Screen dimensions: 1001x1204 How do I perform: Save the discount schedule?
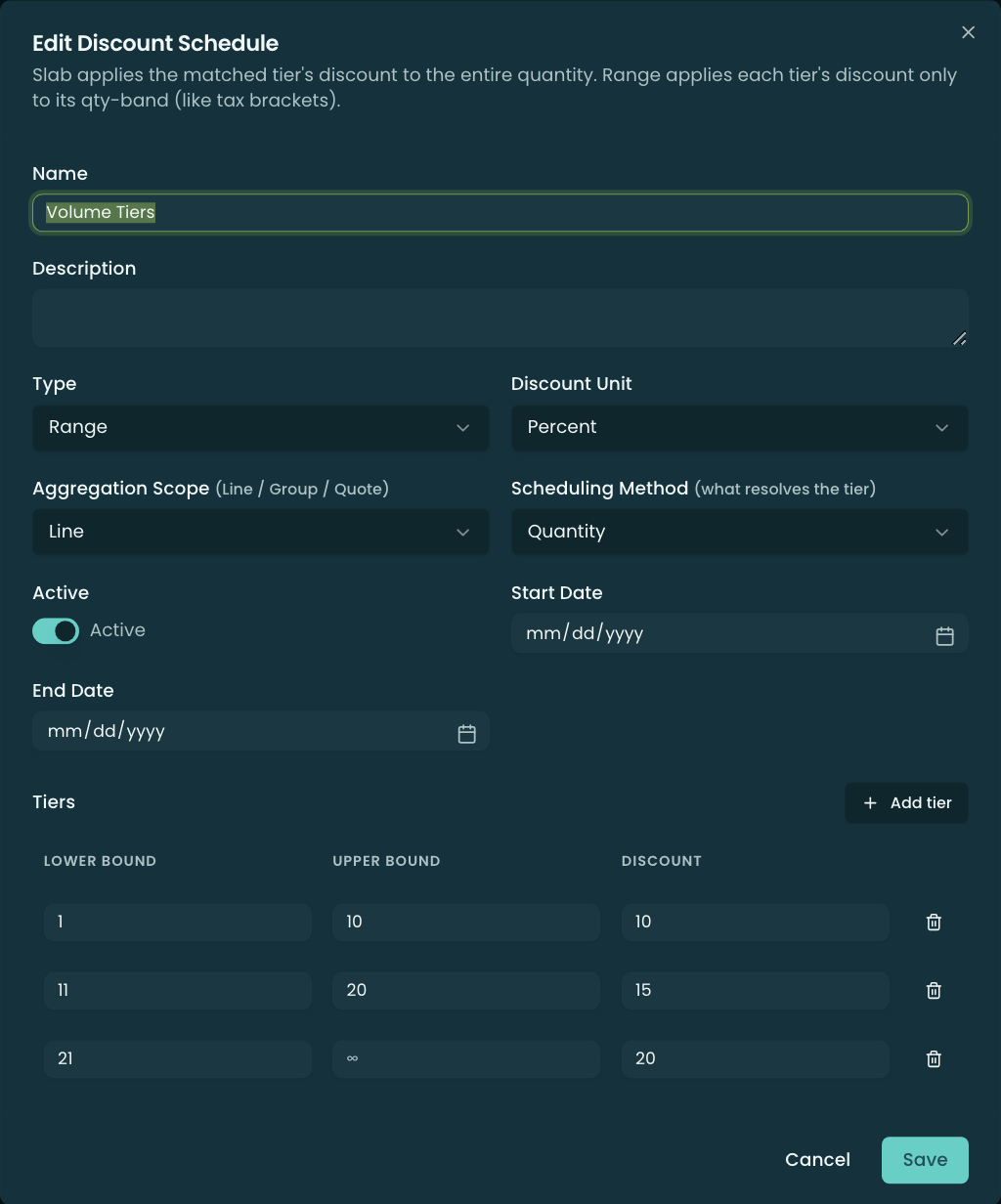(925, 1160)
